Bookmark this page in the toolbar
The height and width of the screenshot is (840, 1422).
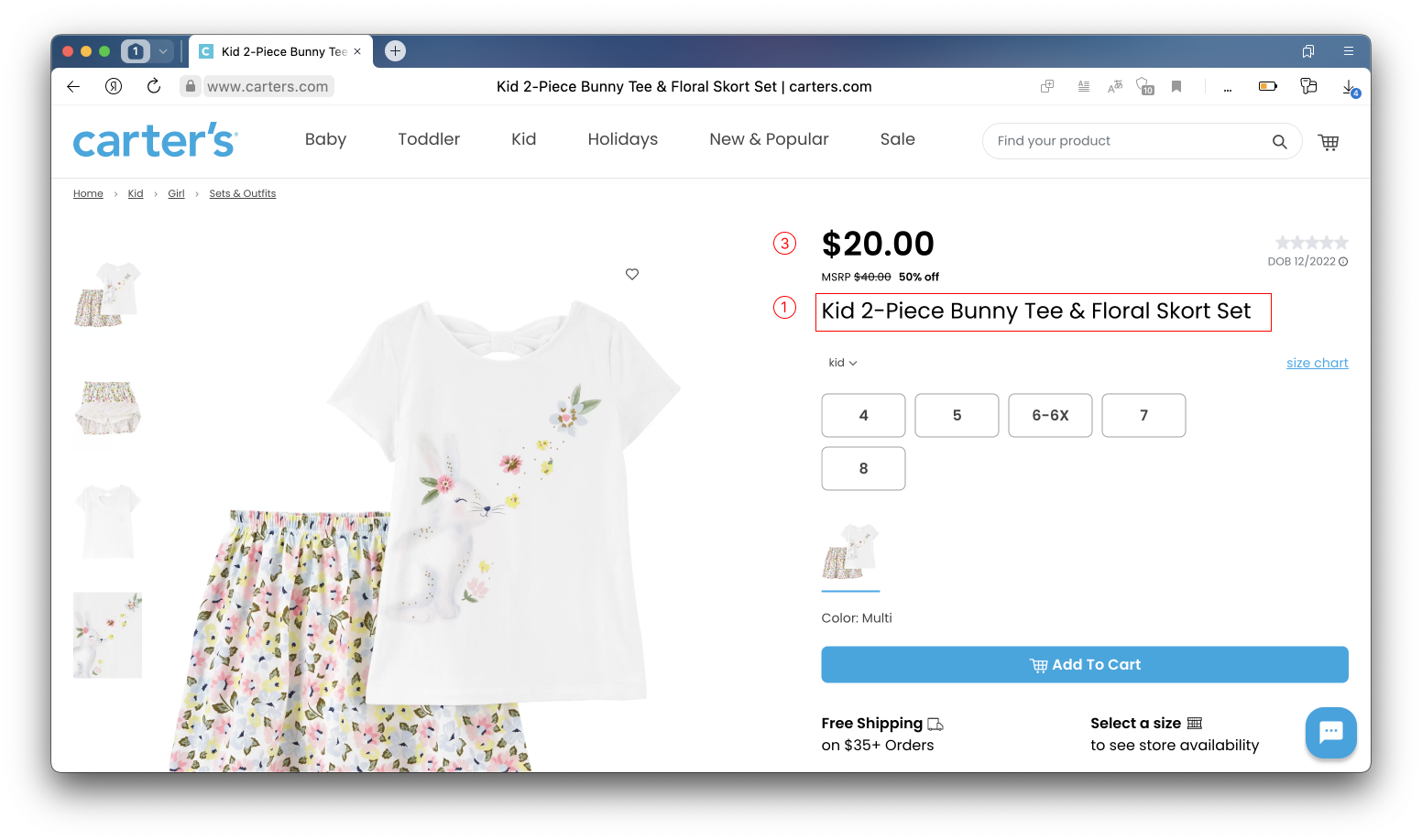[x=1176, y=86]
